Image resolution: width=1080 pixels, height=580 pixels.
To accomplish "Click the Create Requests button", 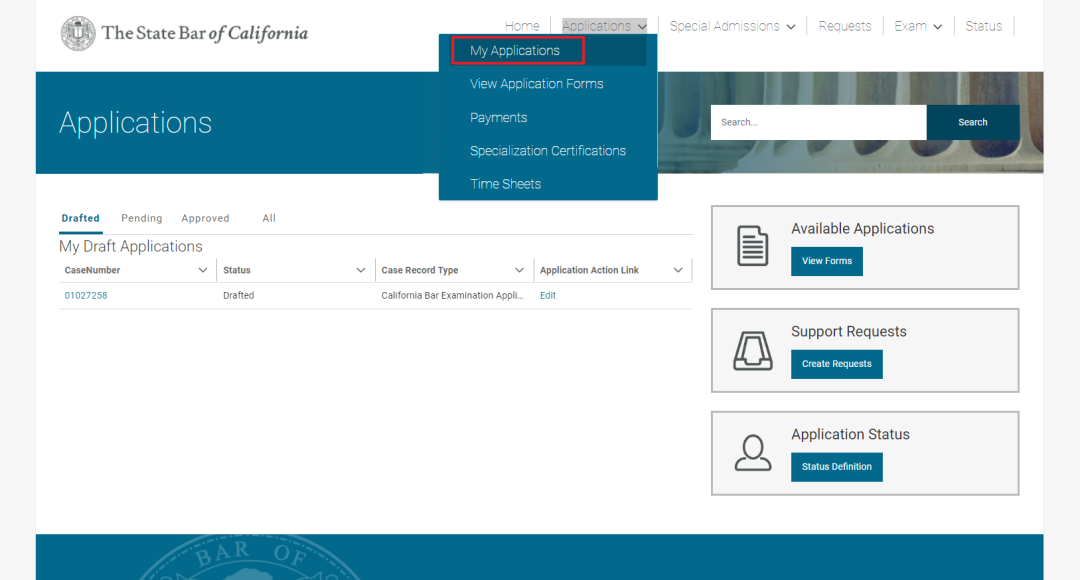I will [x=836, y=364].
